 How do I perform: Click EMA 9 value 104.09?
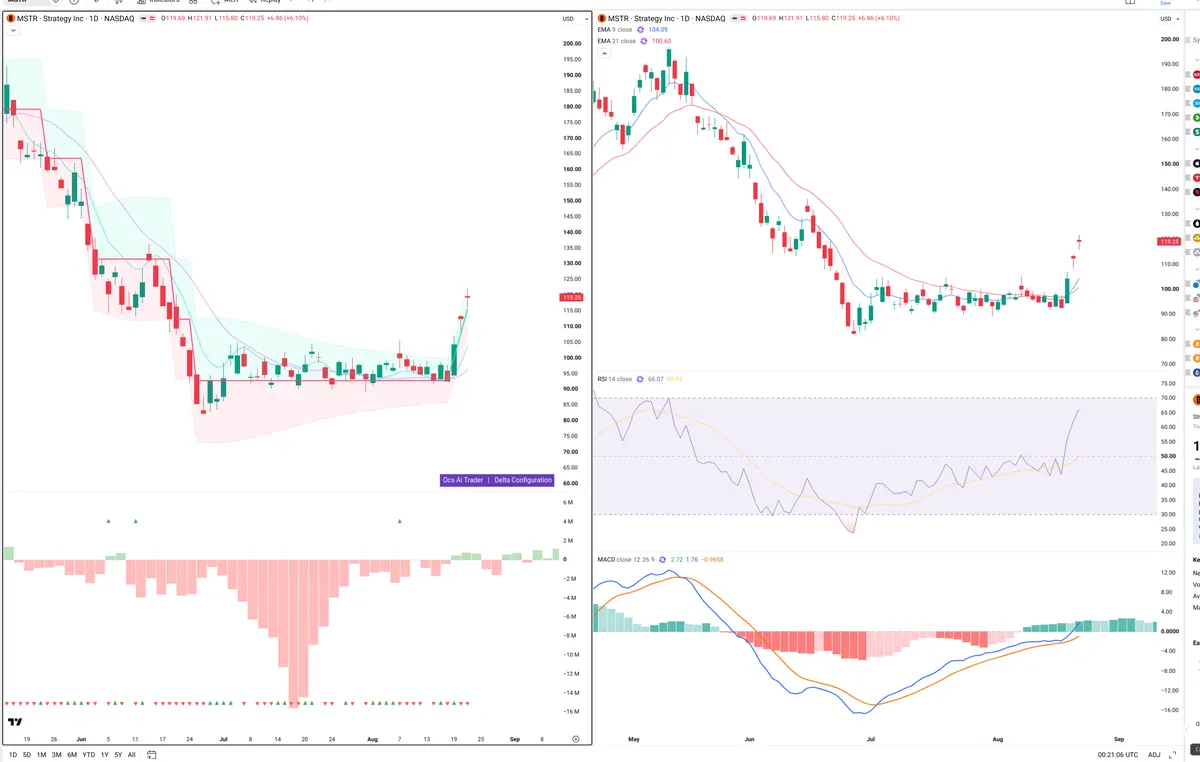657,30
